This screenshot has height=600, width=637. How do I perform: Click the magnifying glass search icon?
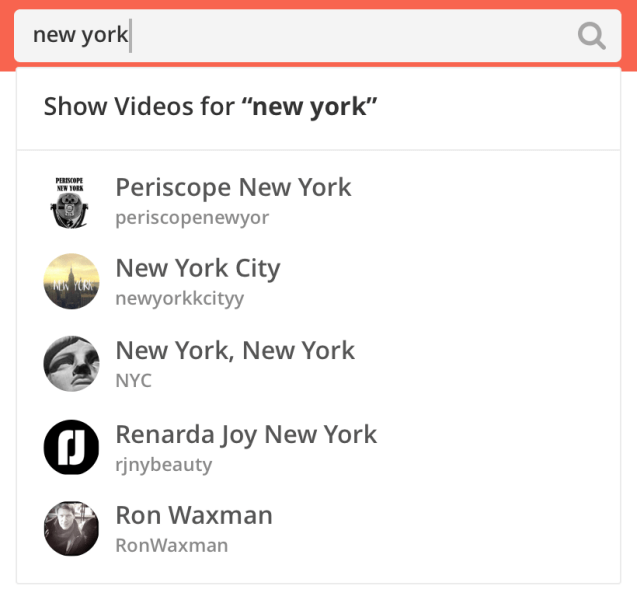pos(592,36)
